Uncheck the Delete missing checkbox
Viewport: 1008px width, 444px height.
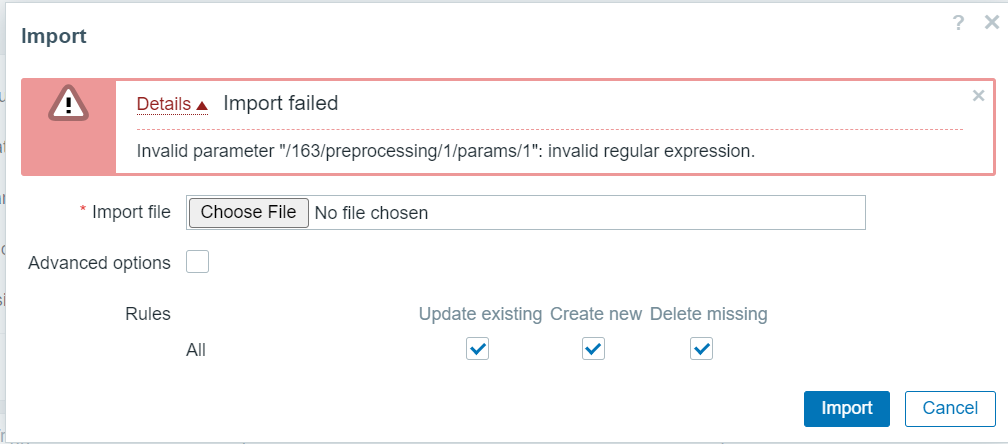tap(702, 348)
